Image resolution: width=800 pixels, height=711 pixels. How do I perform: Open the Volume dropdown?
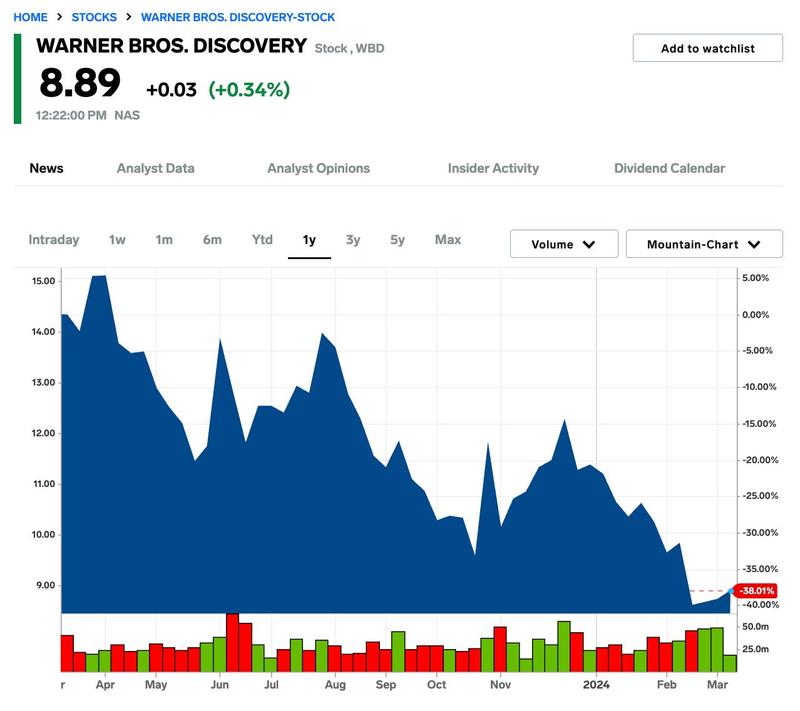pos(564,244)
